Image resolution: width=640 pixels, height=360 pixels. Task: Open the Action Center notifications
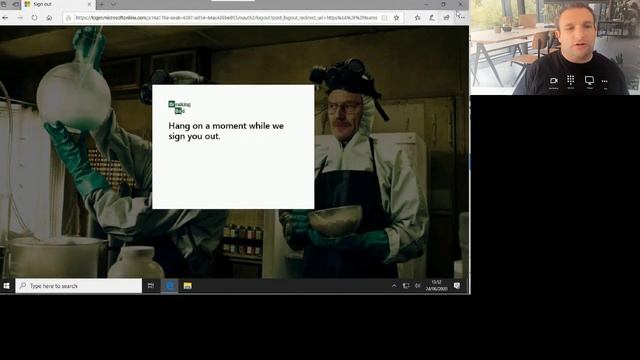coord(457,286)
